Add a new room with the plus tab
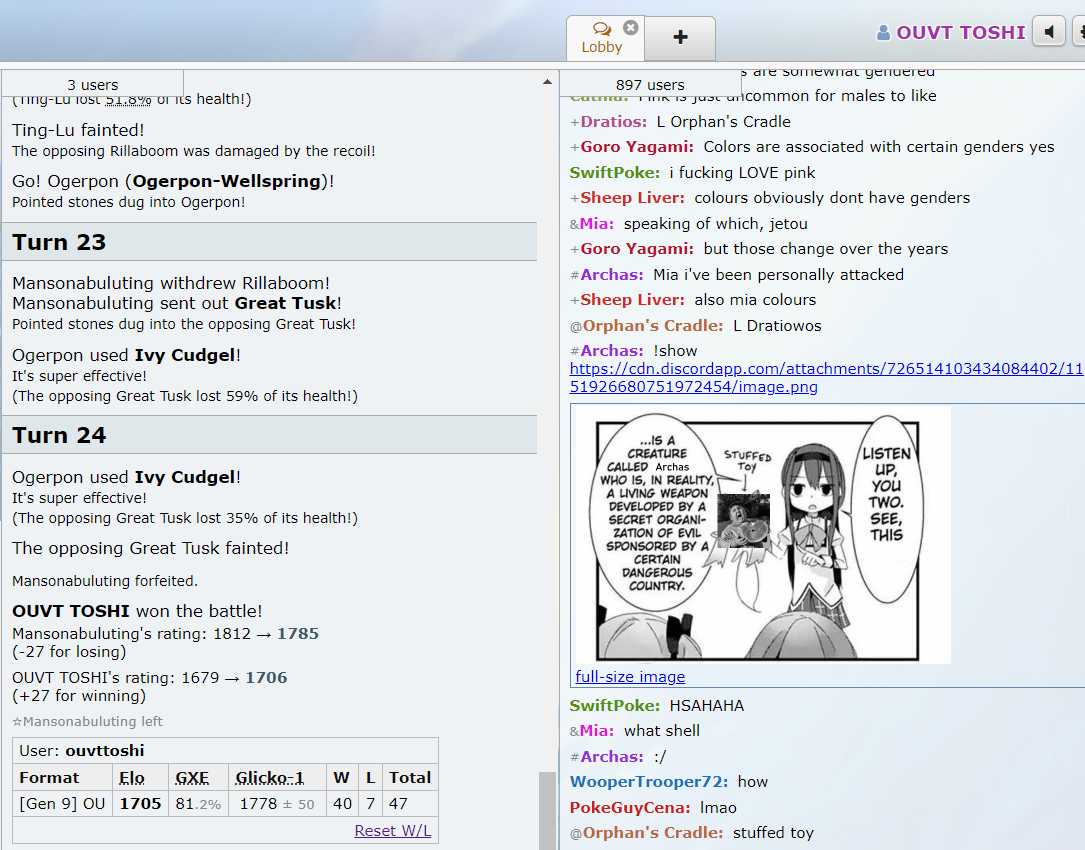 click(680, 37)
